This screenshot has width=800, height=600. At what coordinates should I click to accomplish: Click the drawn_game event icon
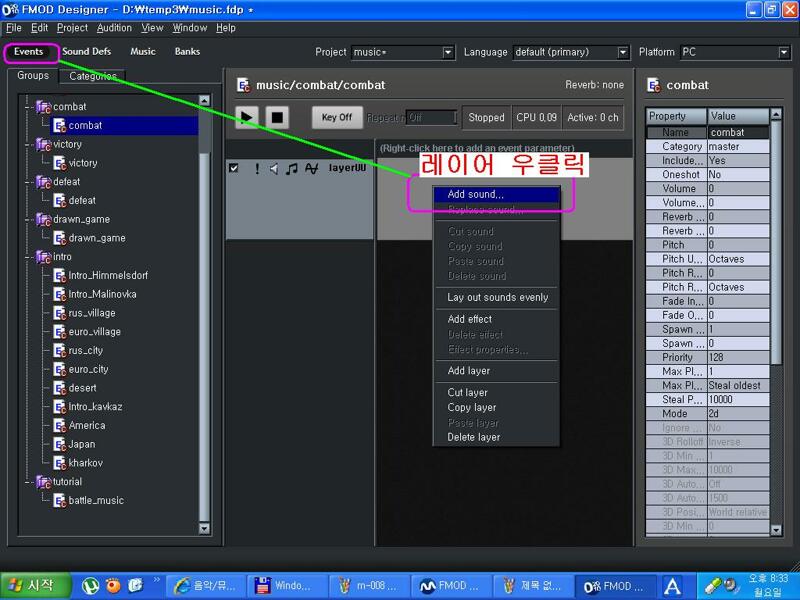(x=60, y=238)
